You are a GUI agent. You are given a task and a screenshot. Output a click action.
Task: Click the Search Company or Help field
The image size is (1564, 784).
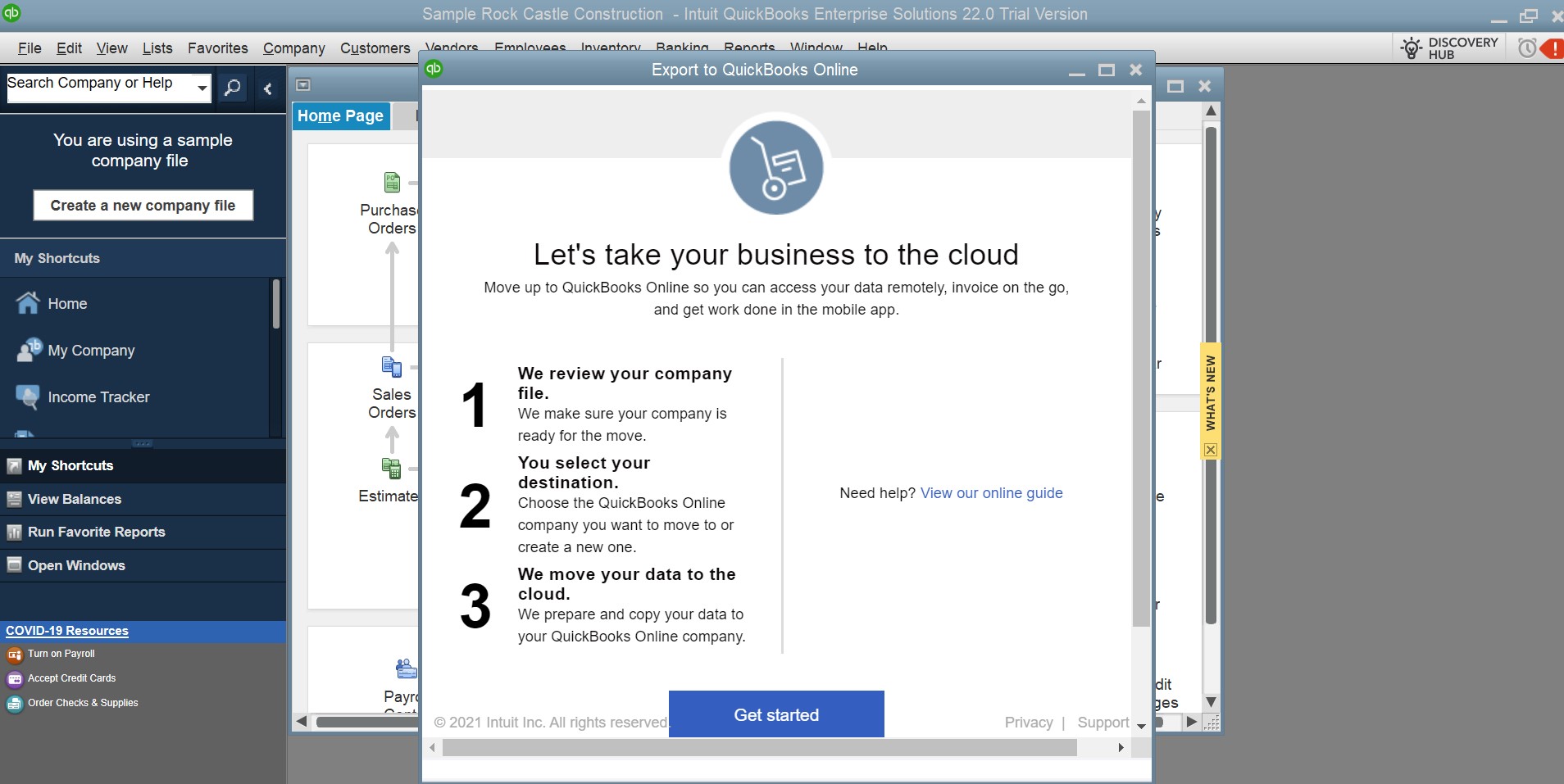(100, 87)
